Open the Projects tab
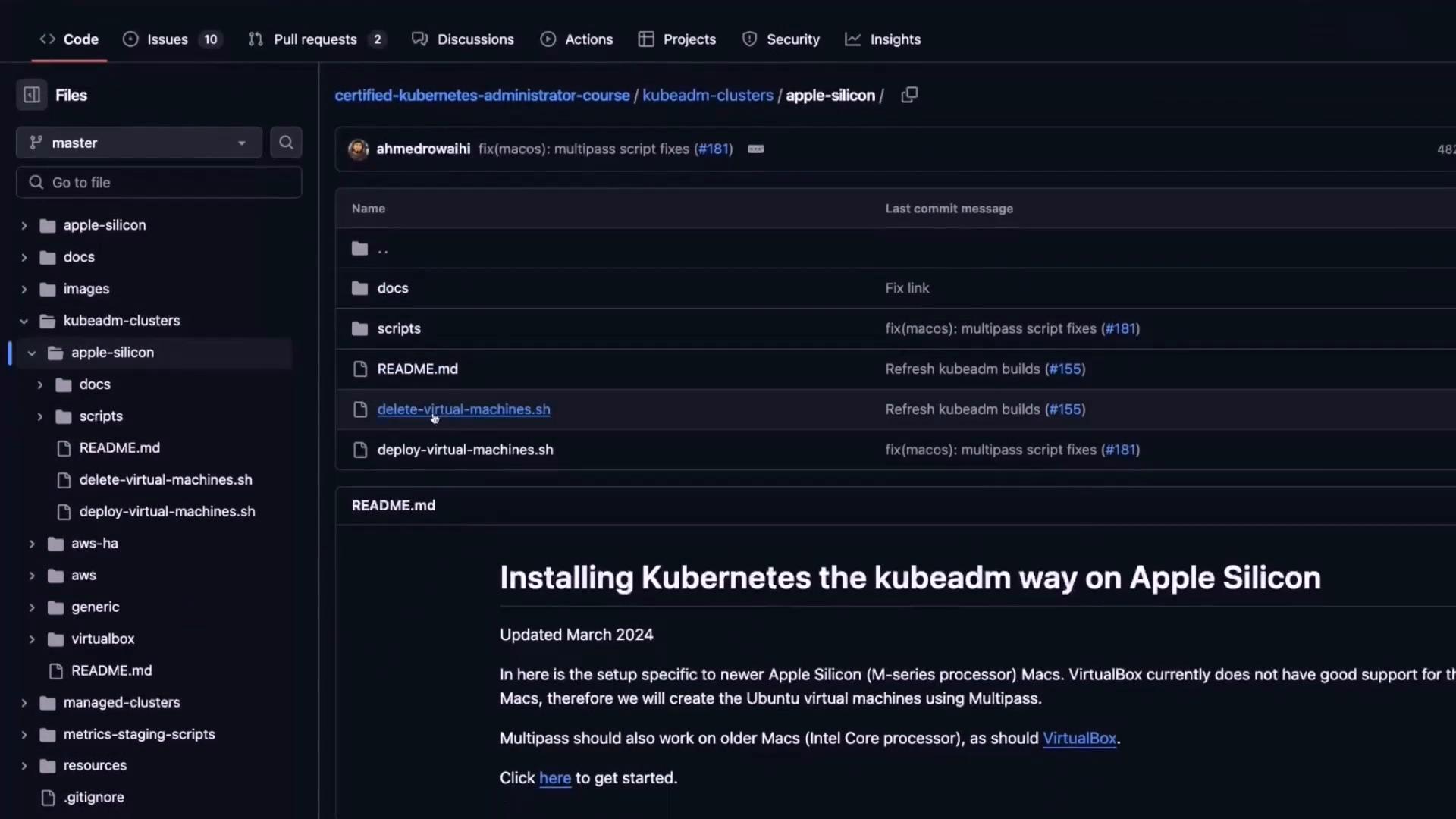The image size is (1456, 819). pyautogui.click(x=677, y=39)
